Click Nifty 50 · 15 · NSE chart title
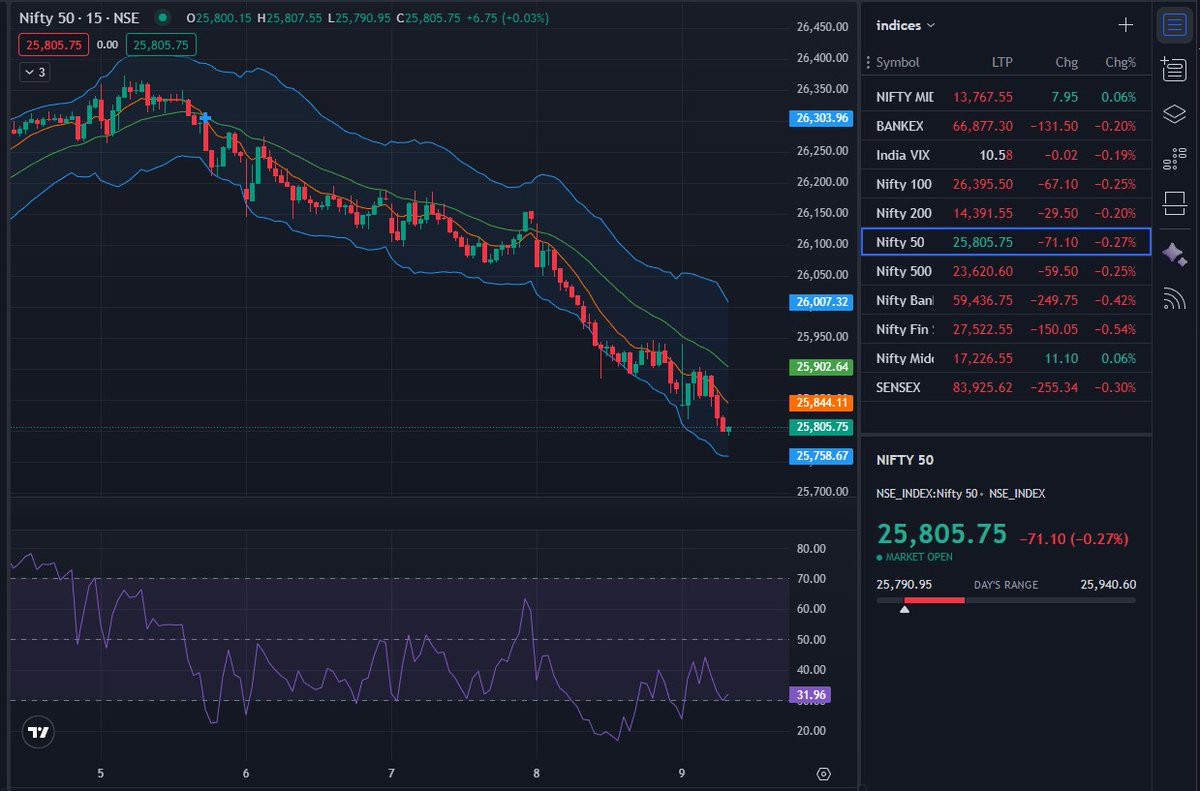Viewport: 1200px width, 791px height. tap(77, 18)
